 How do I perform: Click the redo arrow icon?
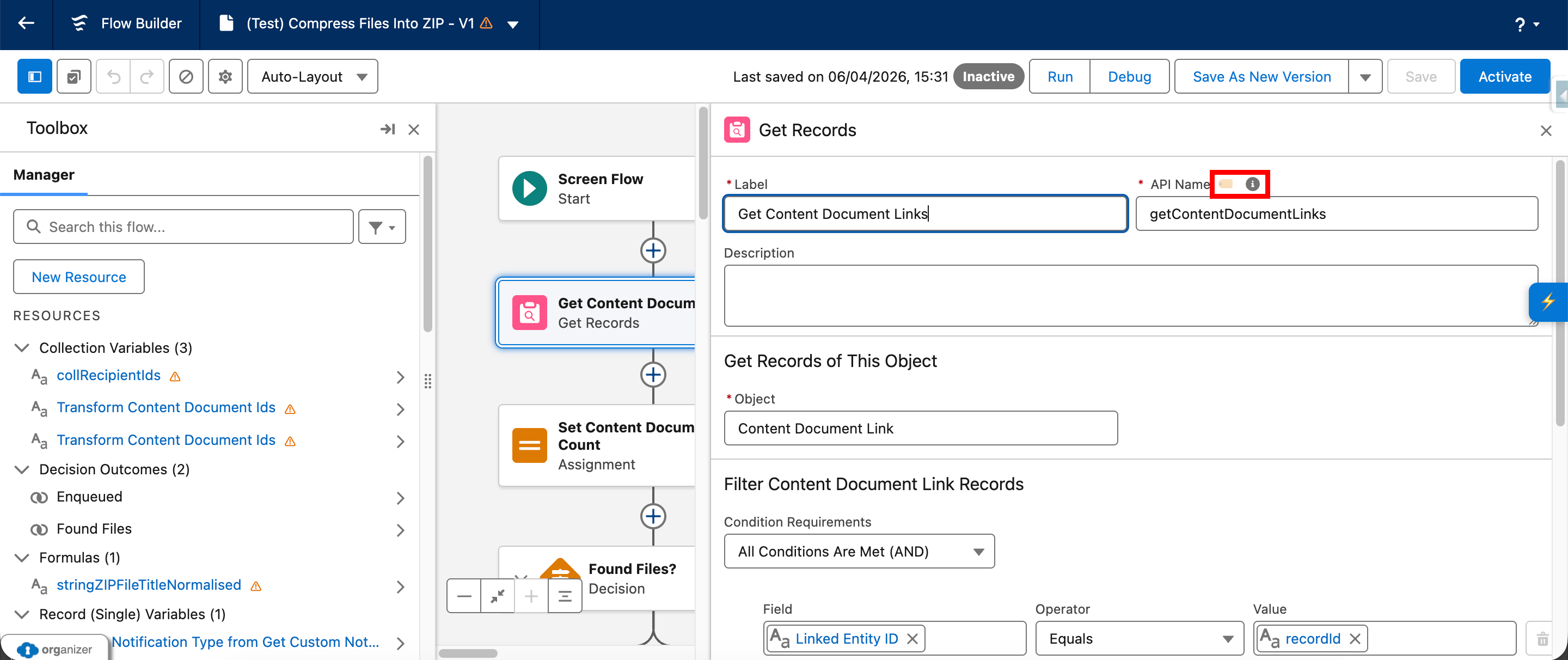146,77
